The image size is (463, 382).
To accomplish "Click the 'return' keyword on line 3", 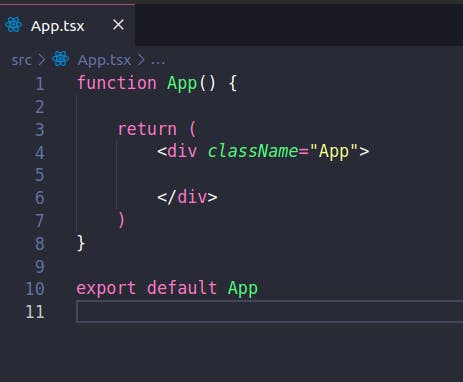I will (x=147, y=129).
